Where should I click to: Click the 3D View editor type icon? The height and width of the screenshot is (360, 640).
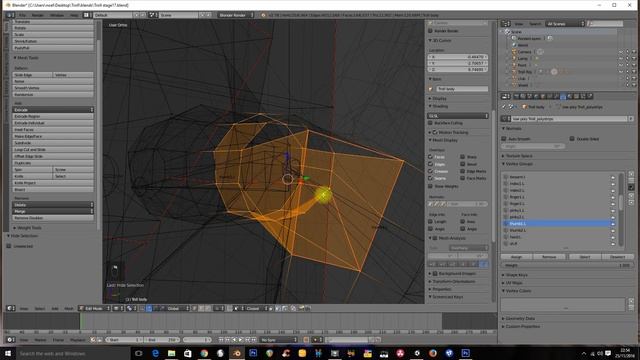(x=11, y=308)
